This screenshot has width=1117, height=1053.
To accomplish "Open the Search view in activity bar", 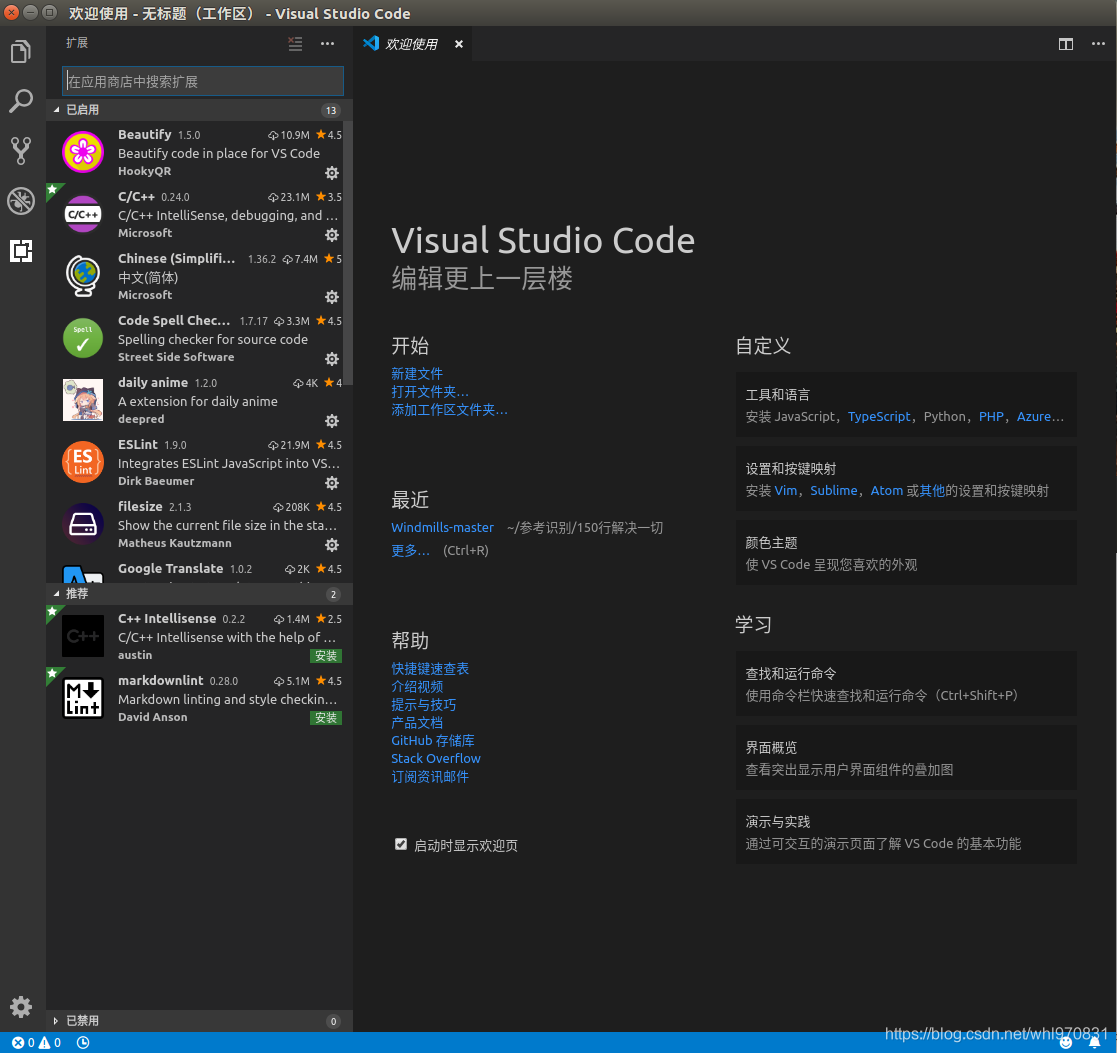I will 21,100.
